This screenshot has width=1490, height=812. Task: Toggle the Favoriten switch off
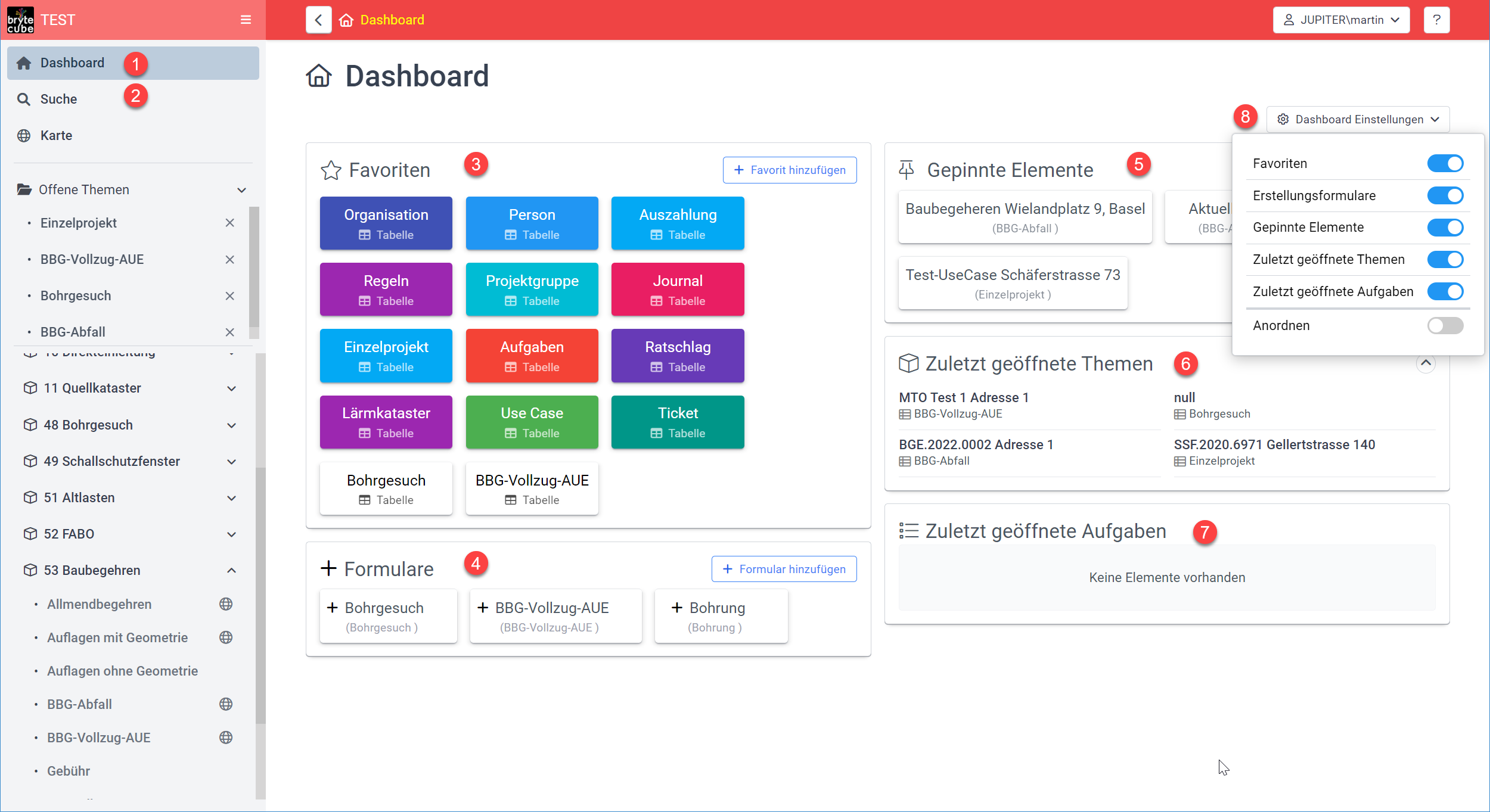[x=1445, y=163]
